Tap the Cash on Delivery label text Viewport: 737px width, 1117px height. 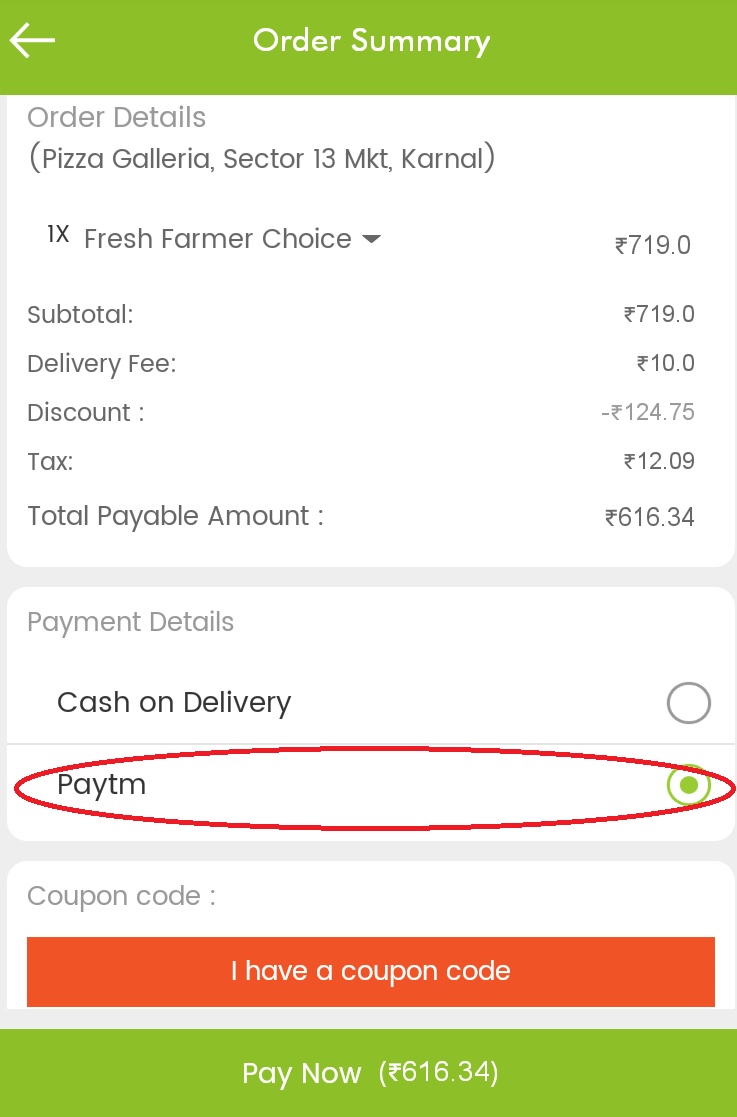coord(174,703)
